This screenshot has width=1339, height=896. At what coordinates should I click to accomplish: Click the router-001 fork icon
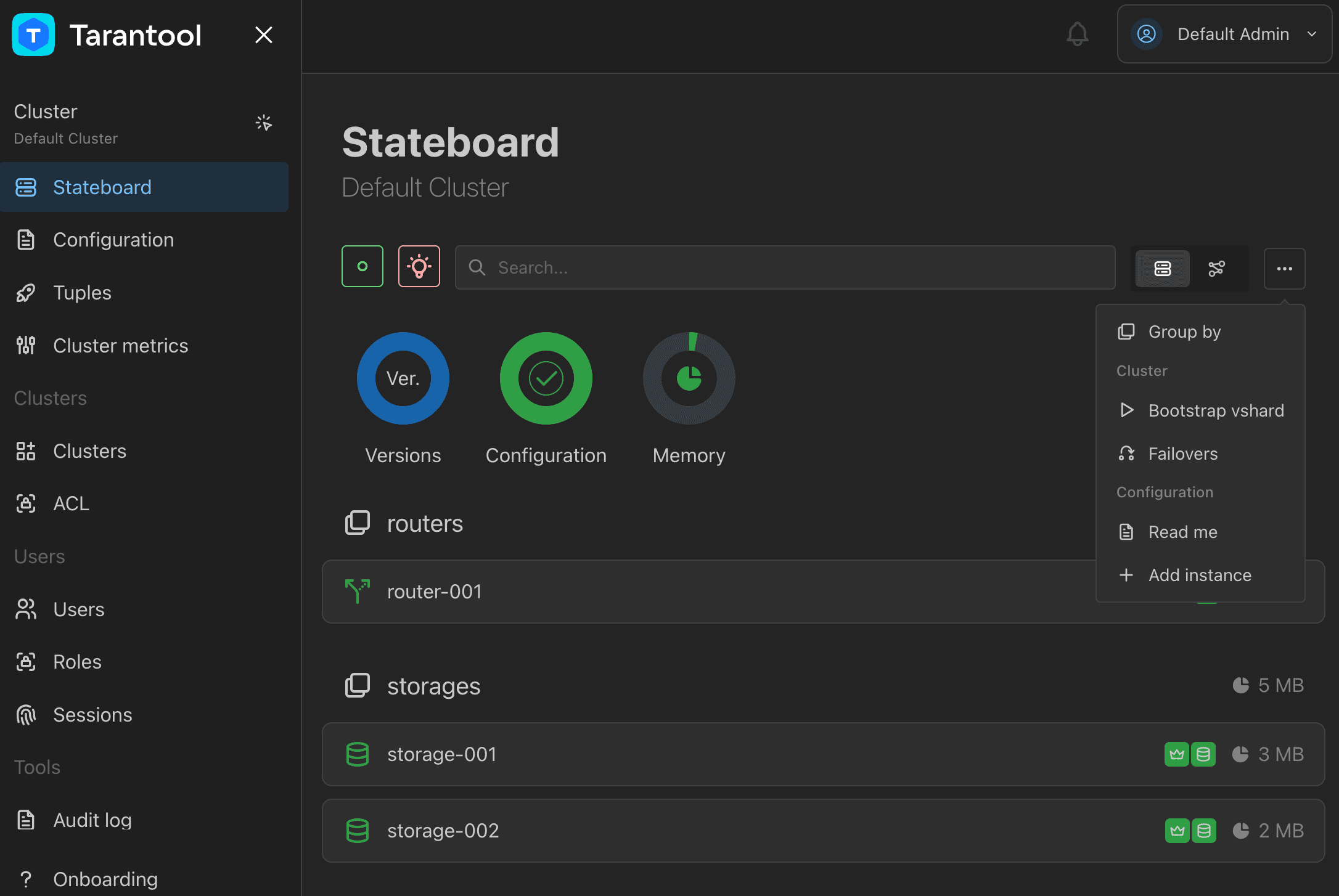[x=358, y=592]
